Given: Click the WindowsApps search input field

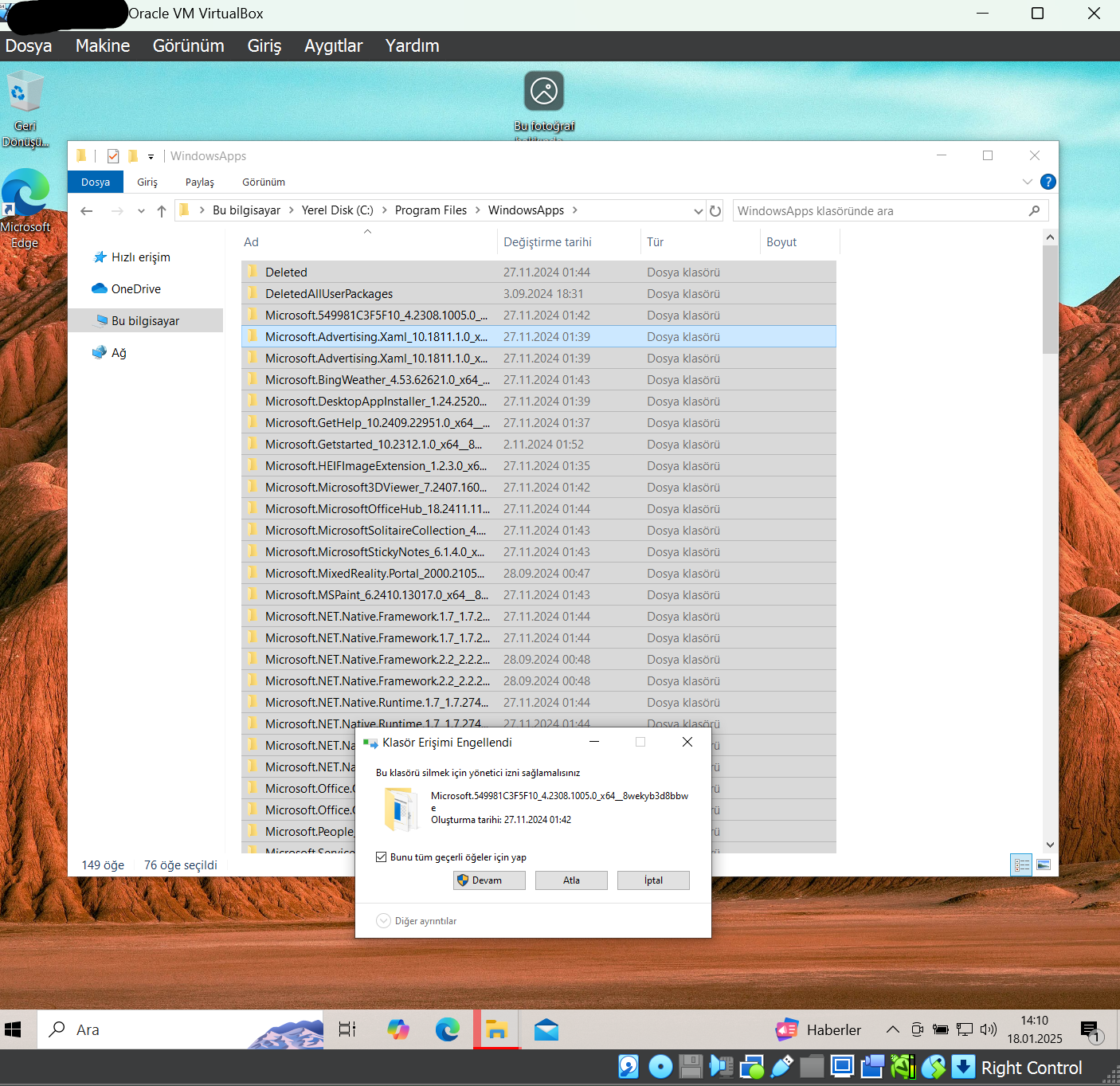Looking at the screenshot, I should click(x=880, y=211).
